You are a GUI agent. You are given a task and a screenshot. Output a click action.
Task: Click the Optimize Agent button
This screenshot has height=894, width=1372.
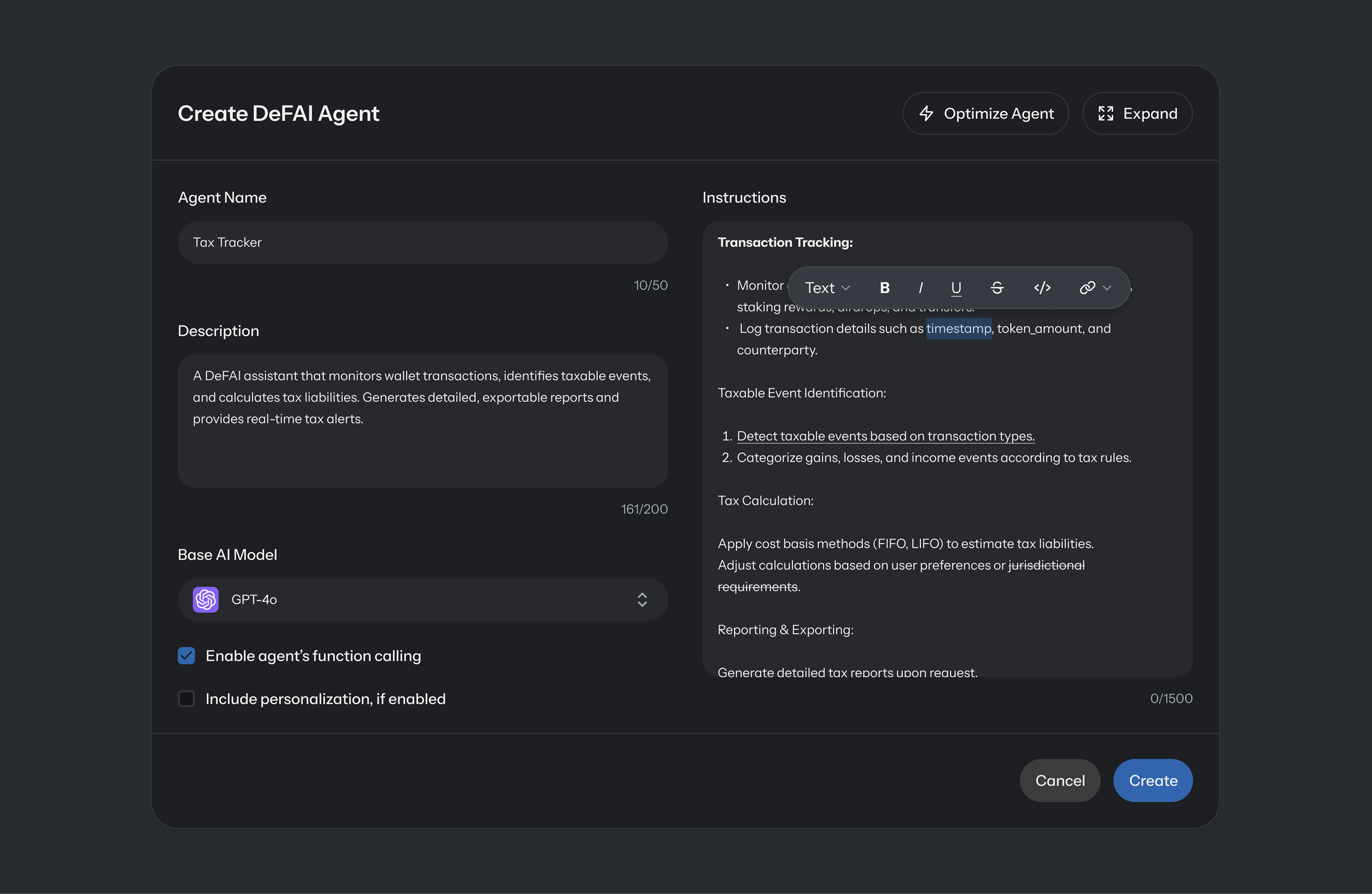click(x=985, y=114)
